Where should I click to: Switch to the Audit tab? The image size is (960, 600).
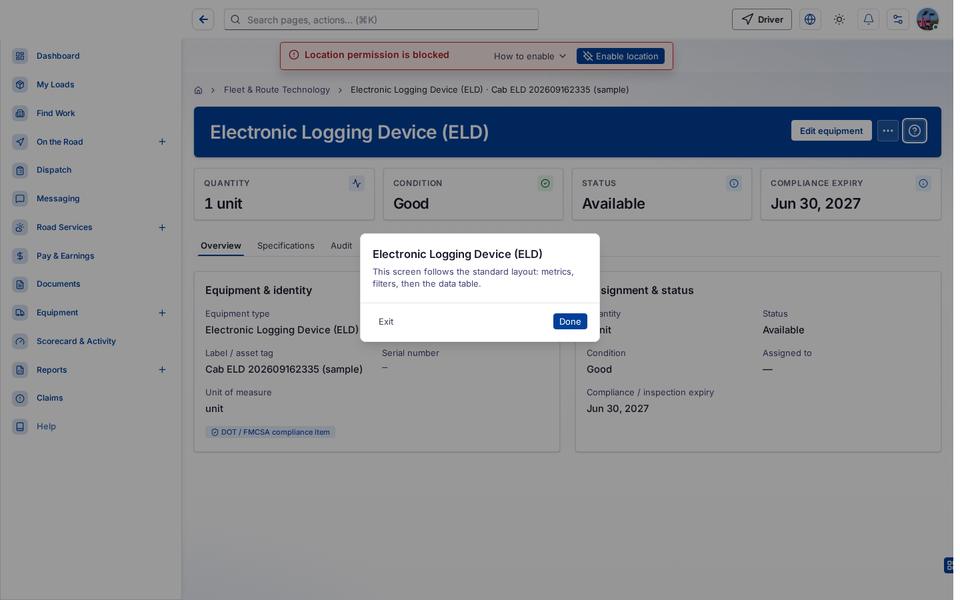(x=341, y=246)
